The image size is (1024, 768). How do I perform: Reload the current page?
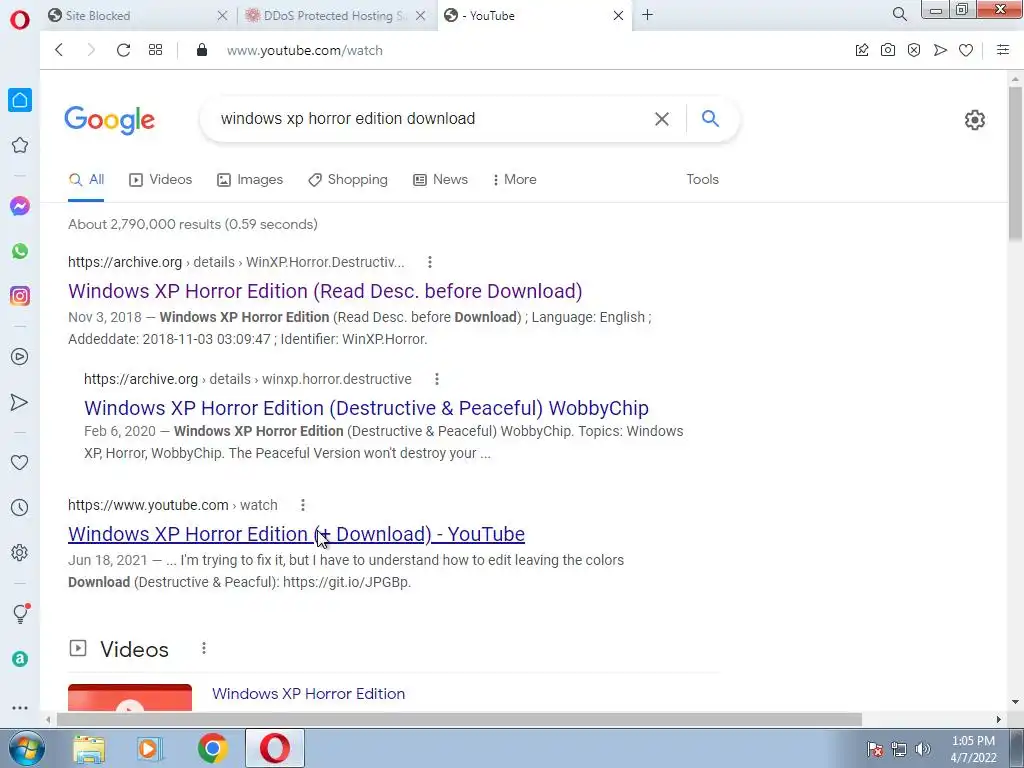[x=123, y=50]
